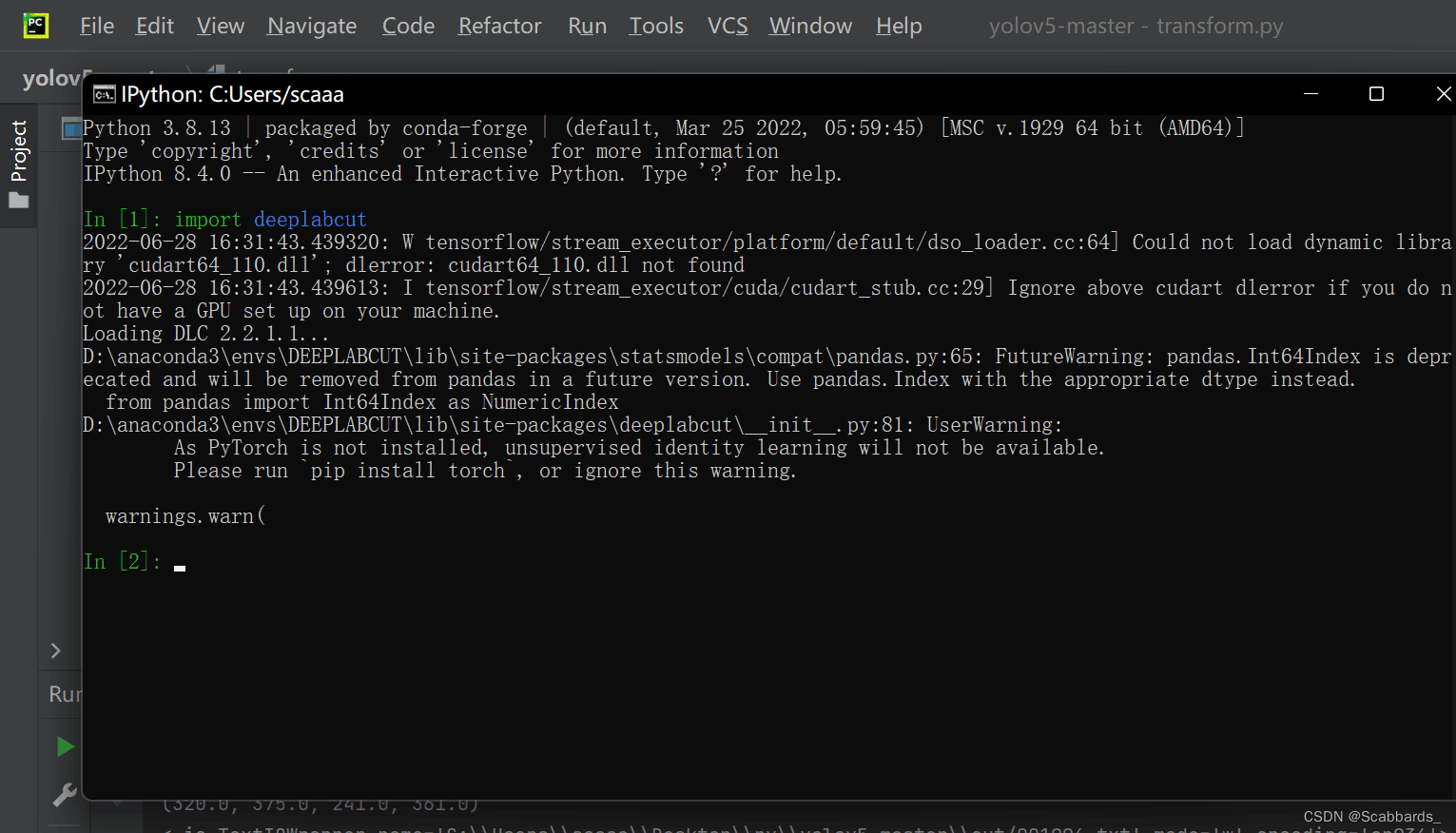Open the View menu

point(221,26)
